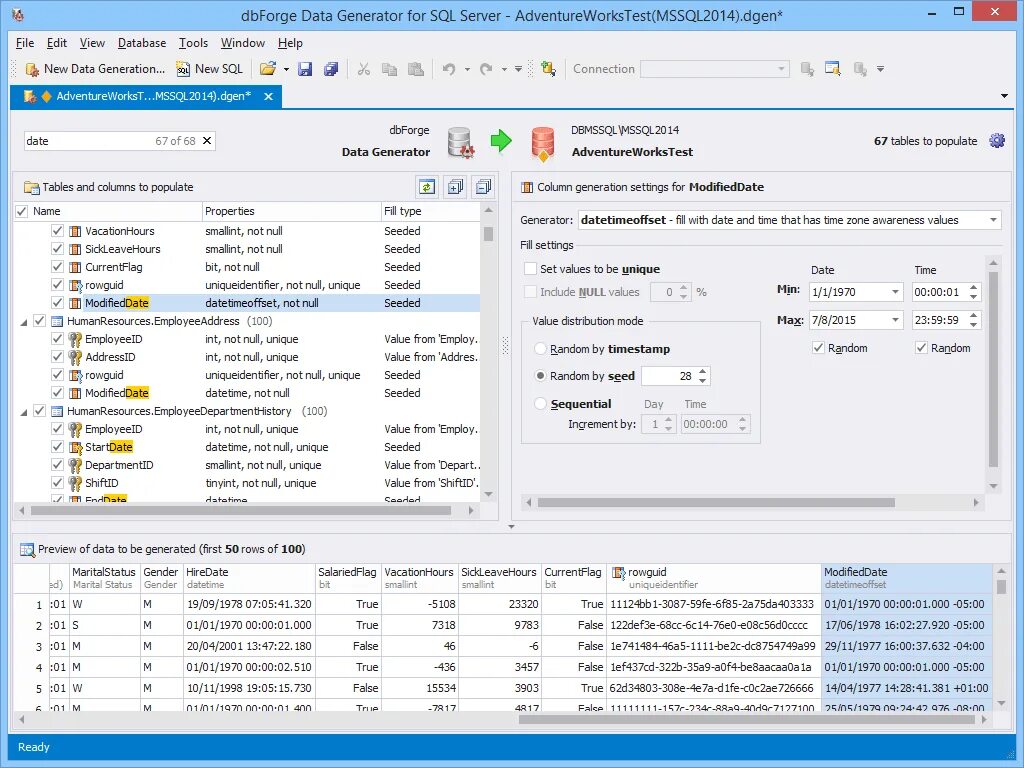This screenshot has width=1024, height=768.
Task: Click the preview data panel icon
Action: click(27, 549)
